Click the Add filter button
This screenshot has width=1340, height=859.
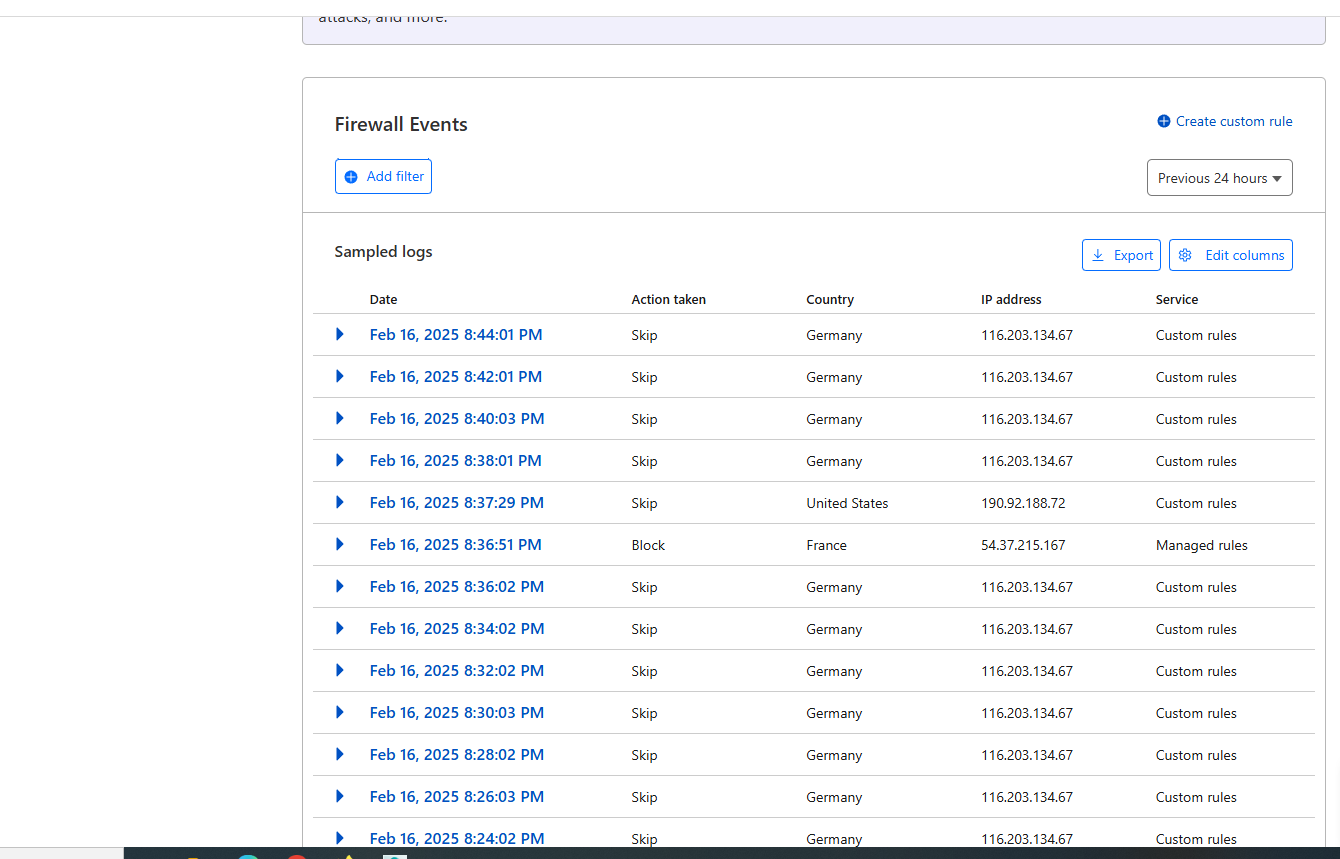point(383,176)
